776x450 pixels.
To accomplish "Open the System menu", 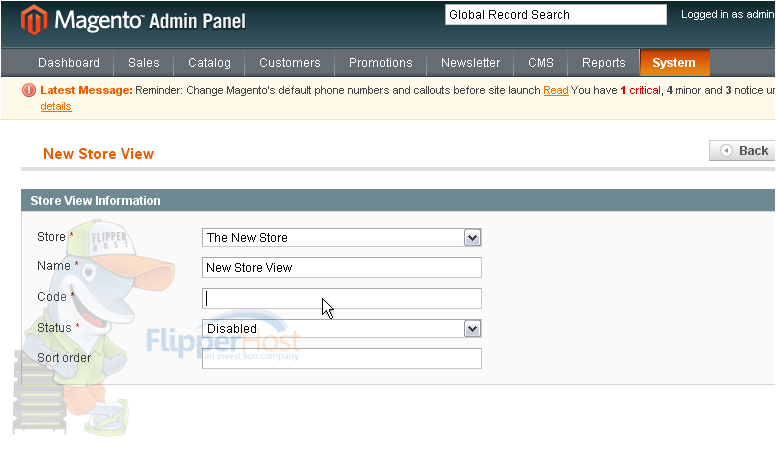I will [675, 63].
